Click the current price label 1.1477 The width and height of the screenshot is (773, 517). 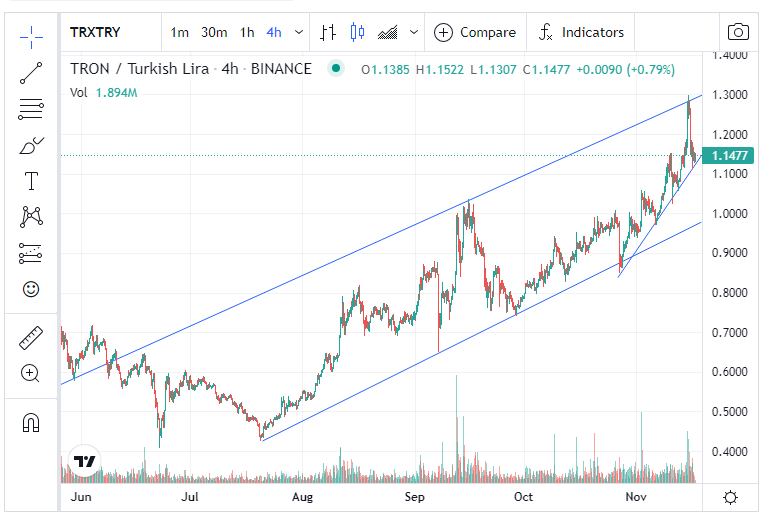pyautogui.click(x=728, y=156)
